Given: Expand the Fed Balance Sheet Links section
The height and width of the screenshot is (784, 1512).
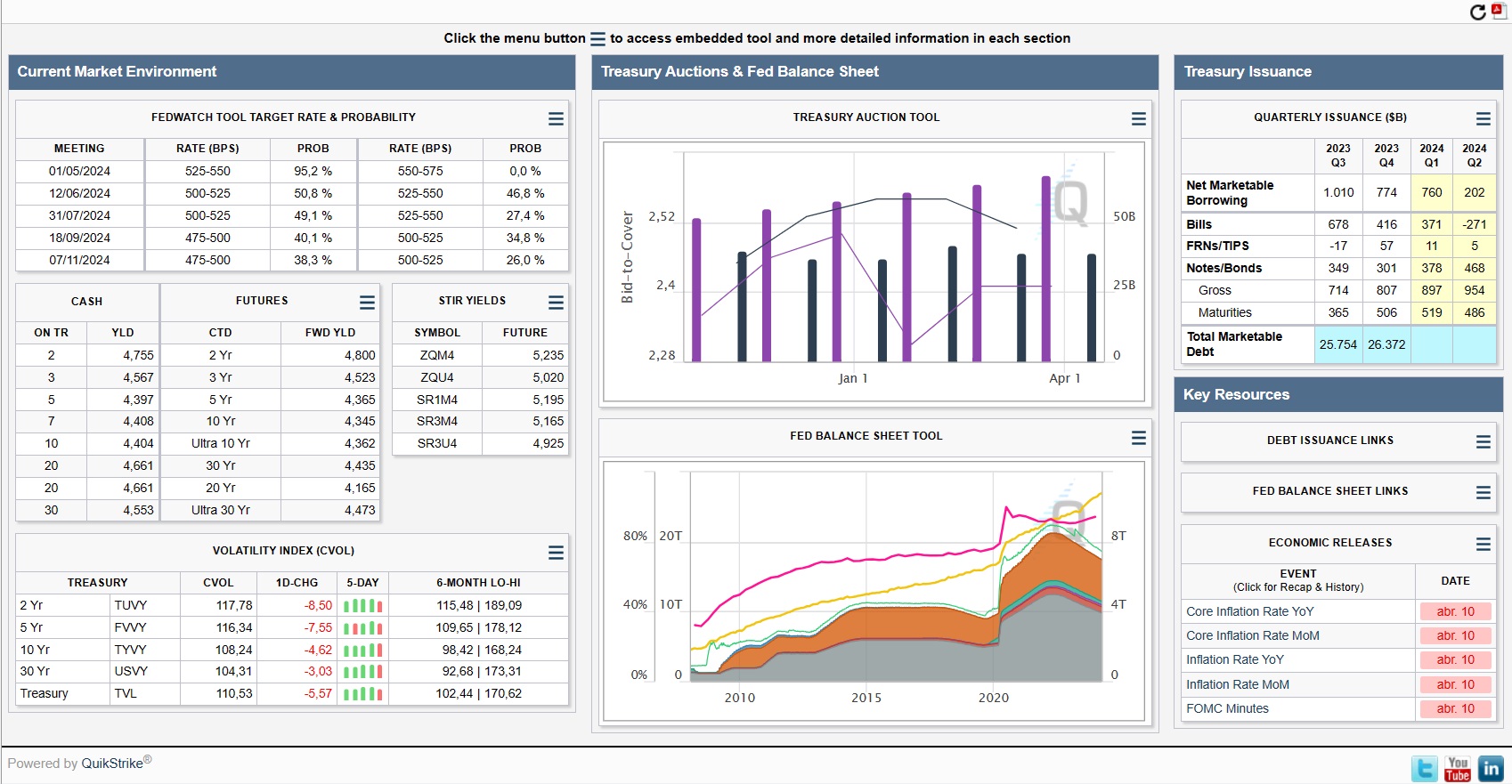Looking at the screenshot, I should [x=1483, y=492].
